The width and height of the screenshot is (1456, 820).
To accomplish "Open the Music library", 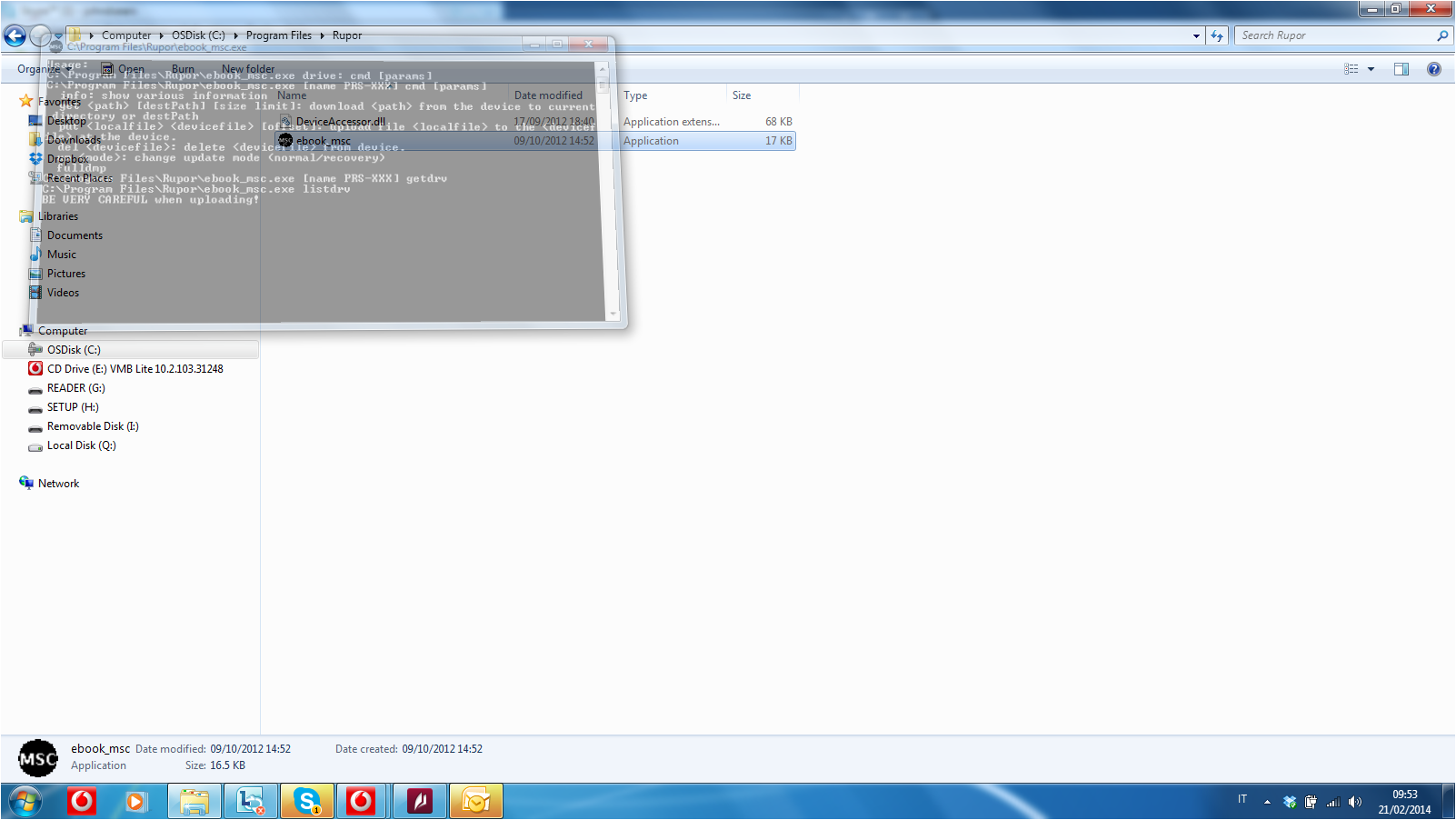I will click(62, 255).
